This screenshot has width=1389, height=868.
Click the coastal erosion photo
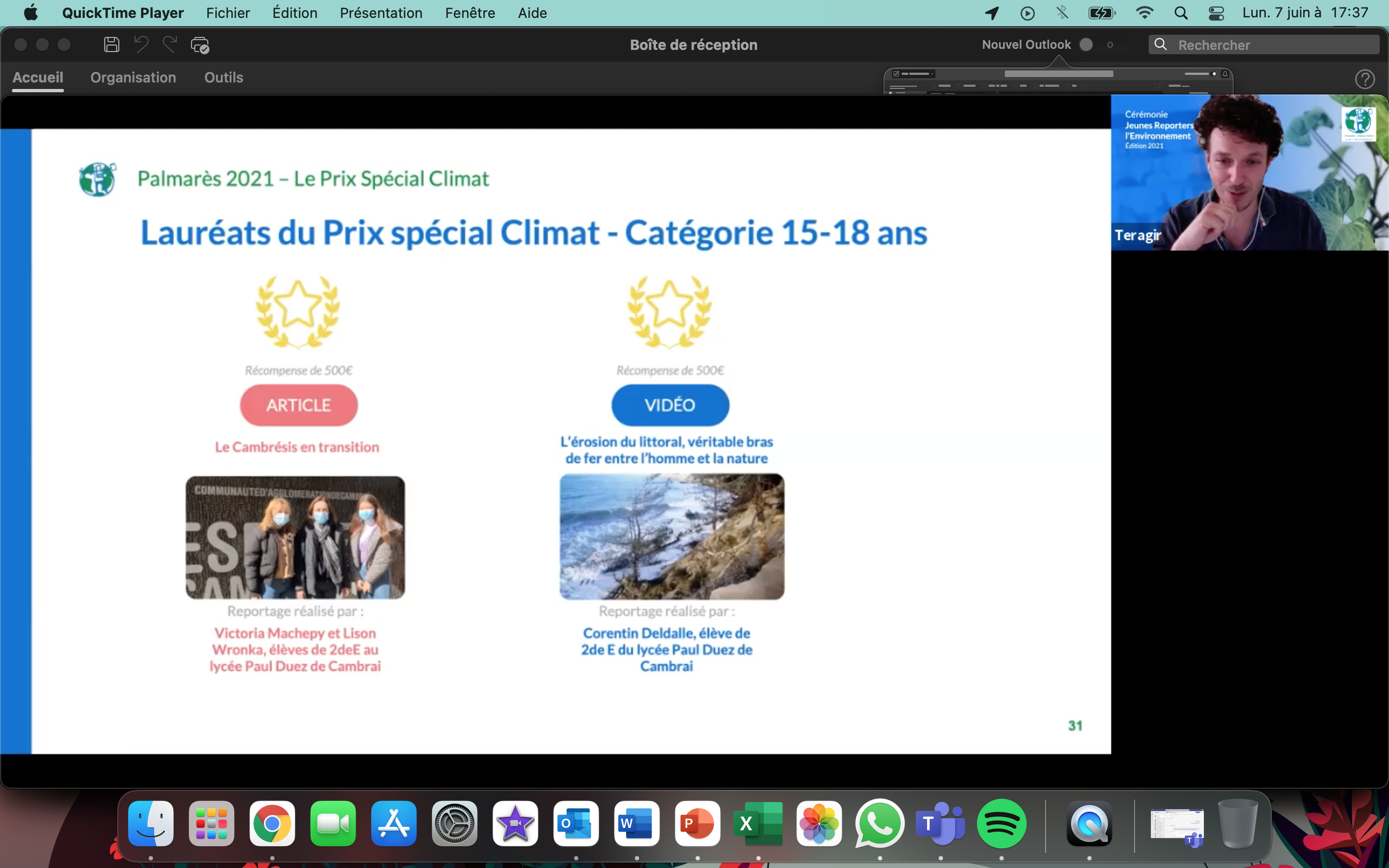pos(672,537)
